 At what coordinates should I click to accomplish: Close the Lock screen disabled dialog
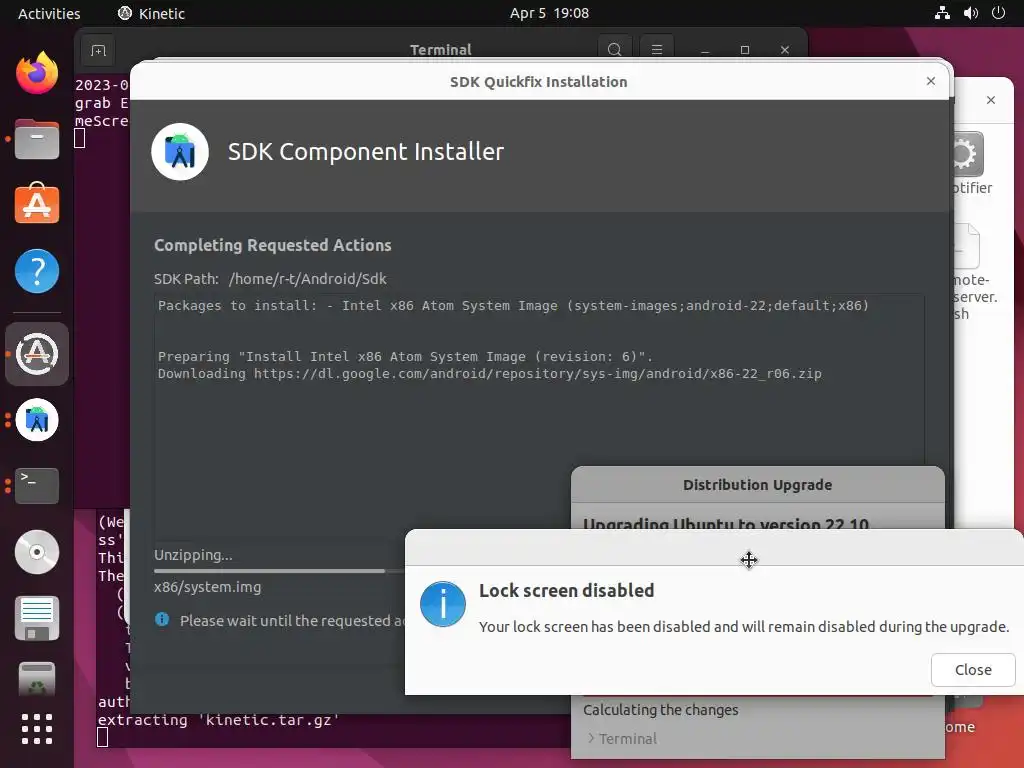click(973, 669)
